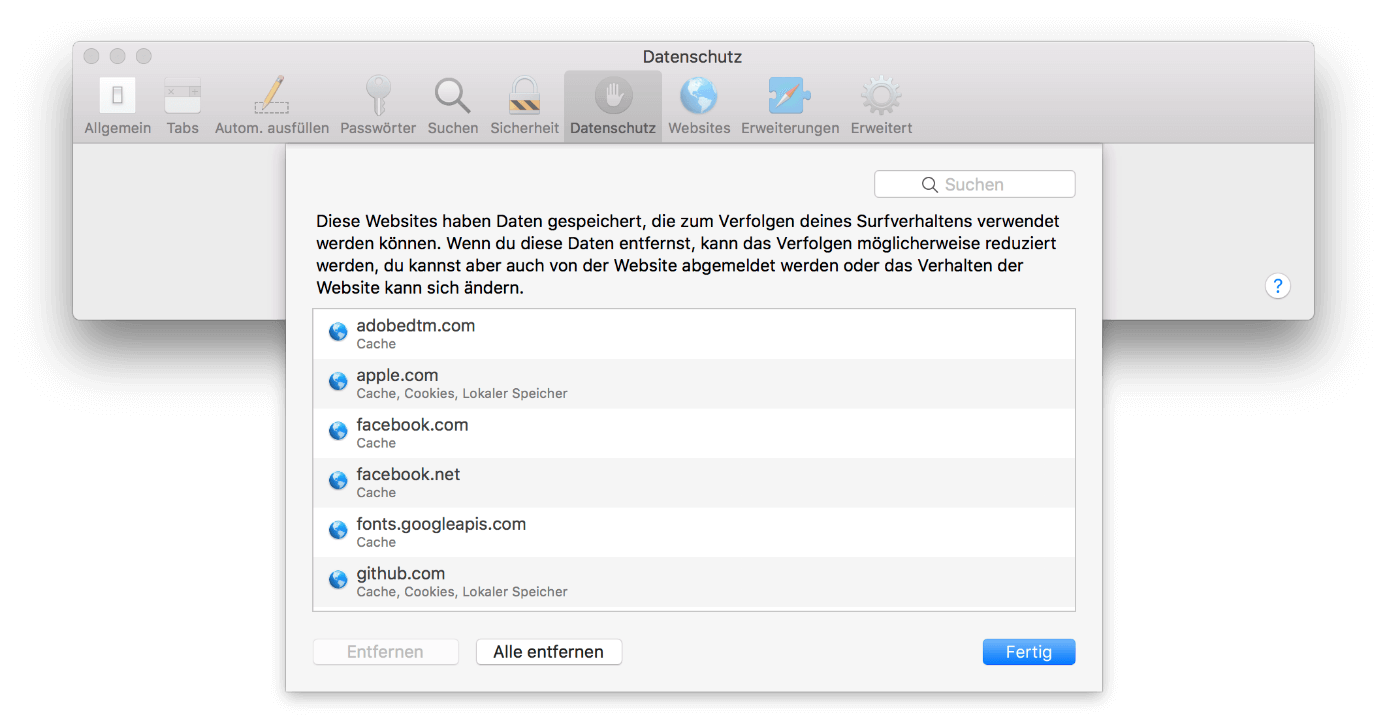Viewport: 1387px width, 719px height.
Task: Switch to the Erweiterungen tab label
Action: (790, 128)
